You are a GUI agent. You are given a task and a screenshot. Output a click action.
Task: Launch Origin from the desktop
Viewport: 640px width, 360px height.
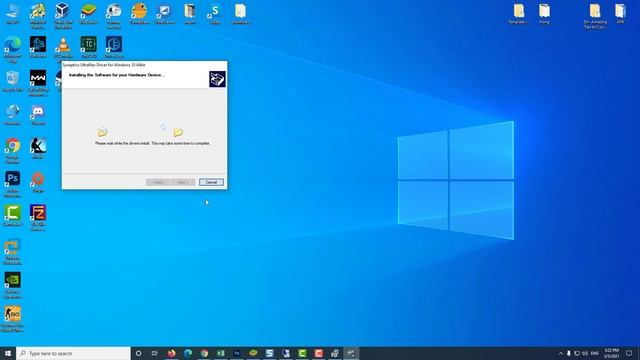click(x=38, y=182)
